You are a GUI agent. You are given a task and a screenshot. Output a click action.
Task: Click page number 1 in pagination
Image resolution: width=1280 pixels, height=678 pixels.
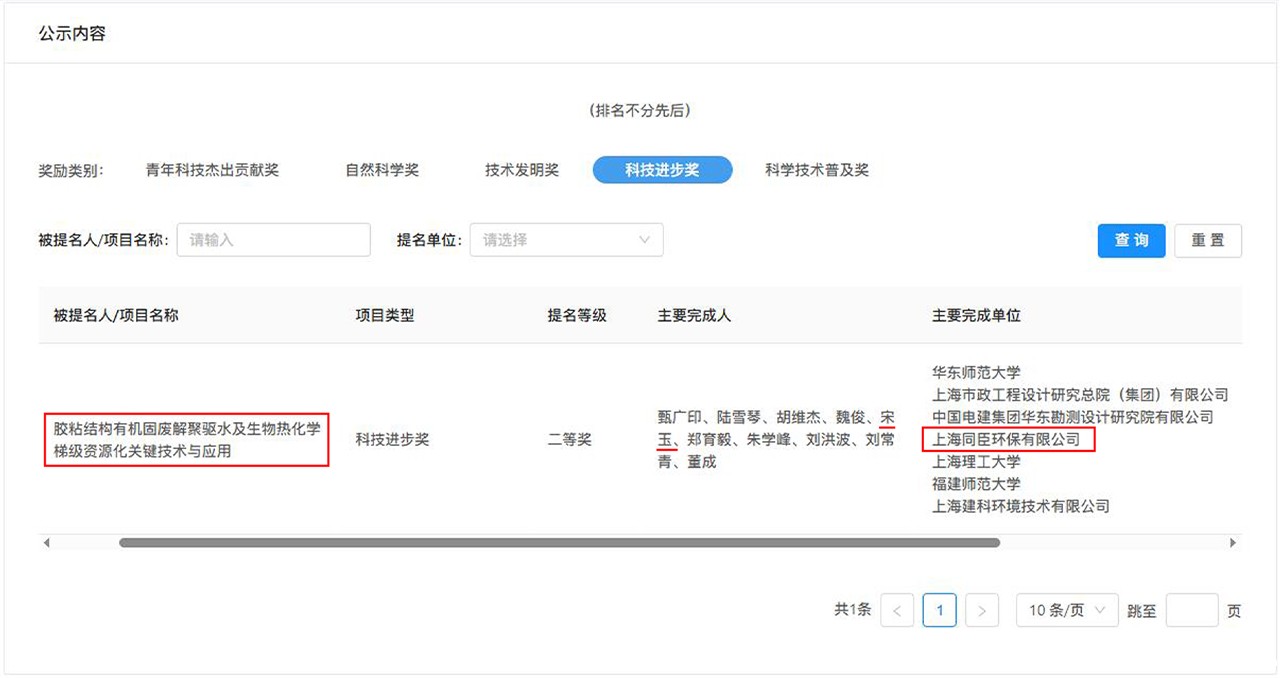[x=940, y=610]
